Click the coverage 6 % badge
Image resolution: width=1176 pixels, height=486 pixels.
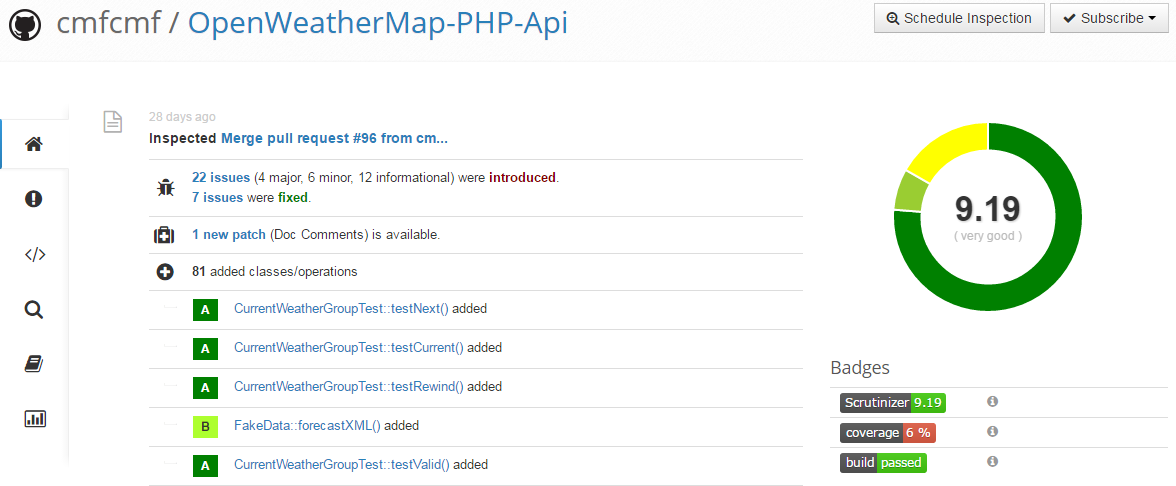coord(888,433)
